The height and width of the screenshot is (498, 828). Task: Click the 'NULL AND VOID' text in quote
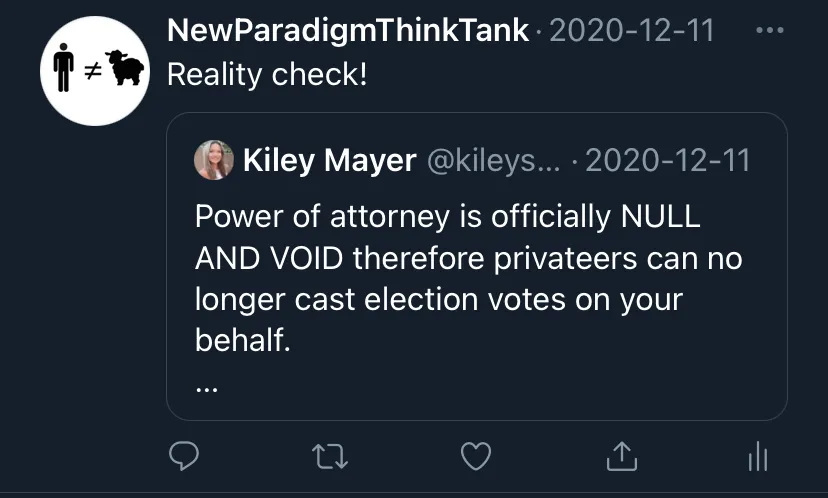(x=447, y=237)
